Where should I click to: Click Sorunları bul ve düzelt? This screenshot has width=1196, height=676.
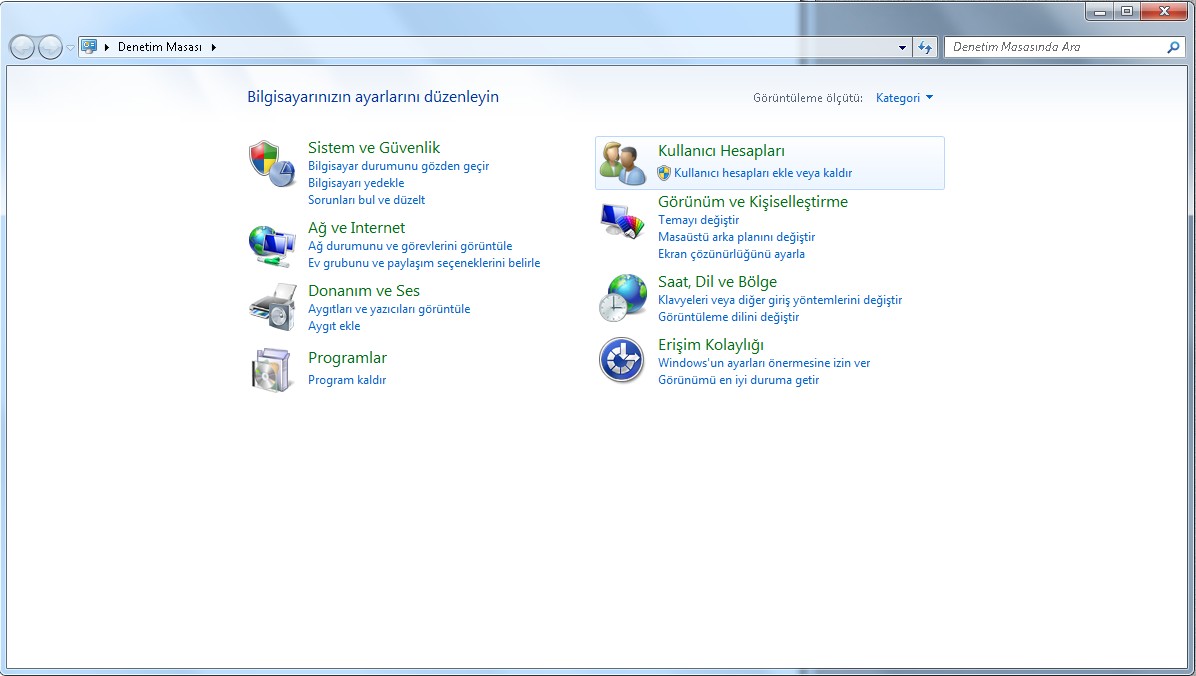tap(366, 200)
